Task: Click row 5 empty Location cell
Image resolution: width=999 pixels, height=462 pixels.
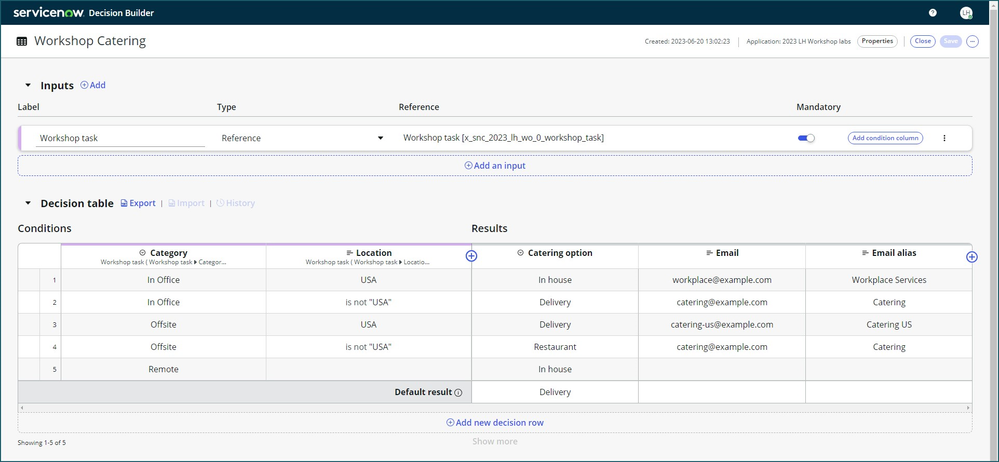Action: pyautogui.click(x=369, y=369)
